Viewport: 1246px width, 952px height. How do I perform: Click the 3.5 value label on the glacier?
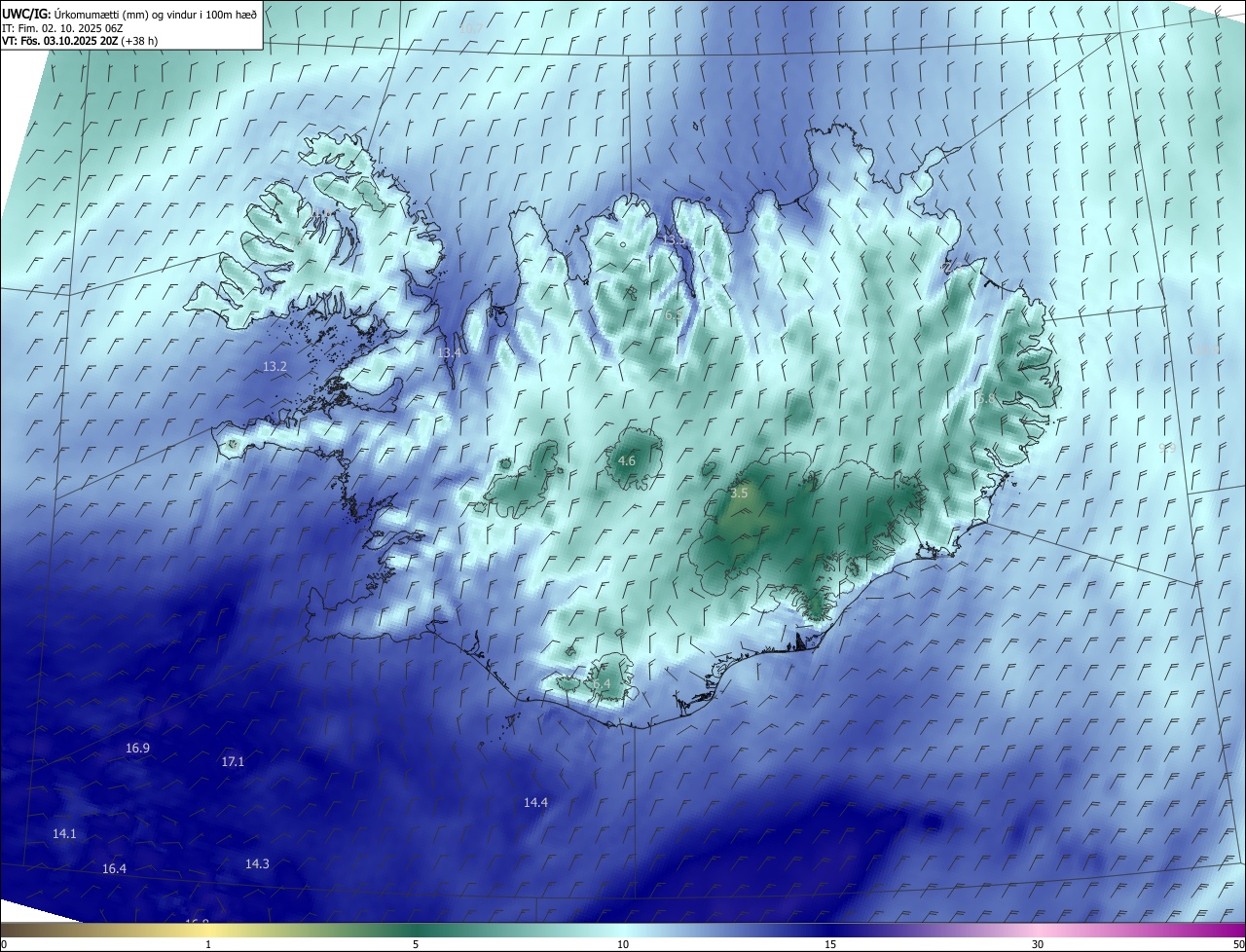[x=739, y=494]
